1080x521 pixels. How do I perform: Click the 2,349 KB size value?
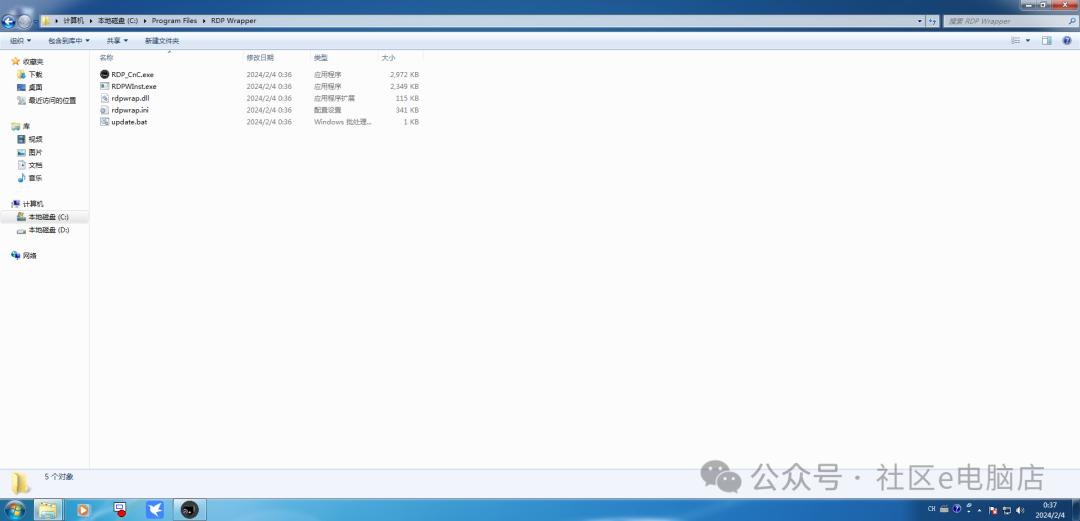pos(404,86)
